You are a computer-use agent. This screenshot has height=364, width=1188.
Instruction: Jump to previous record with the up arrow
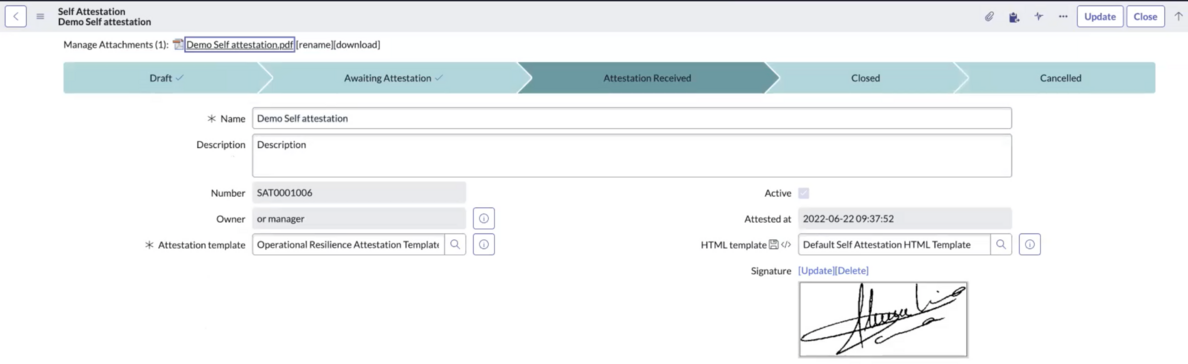click(x=1178, y=16)
